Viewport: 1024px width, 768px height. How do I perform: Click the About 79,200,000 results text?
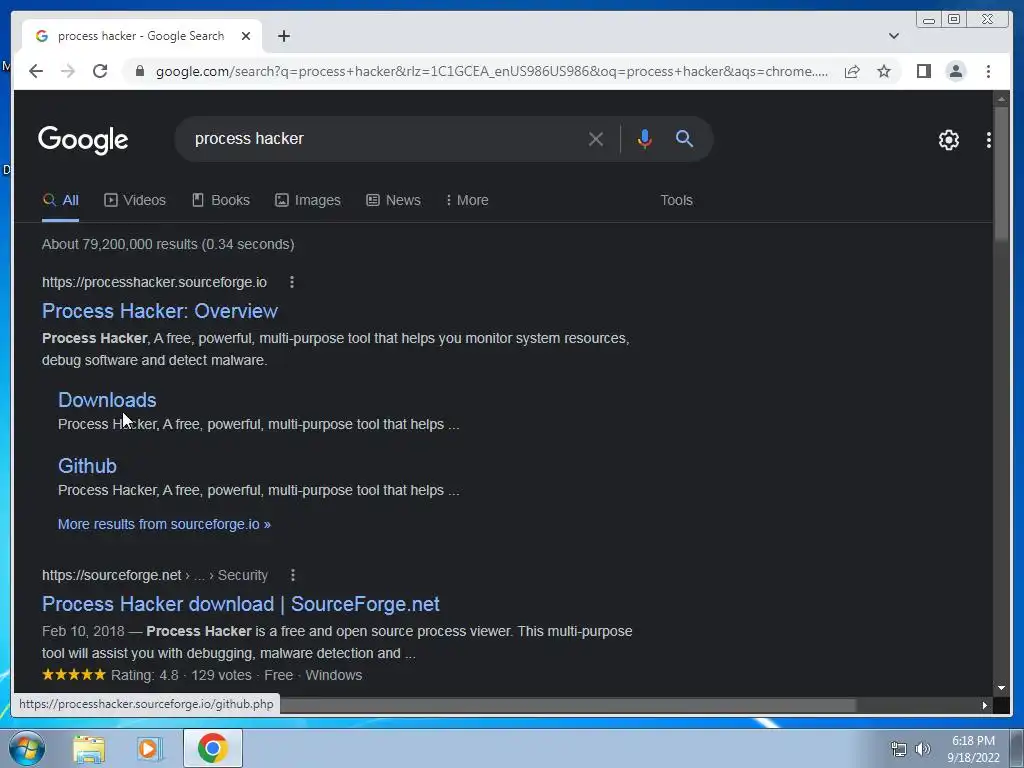(168, 244)
